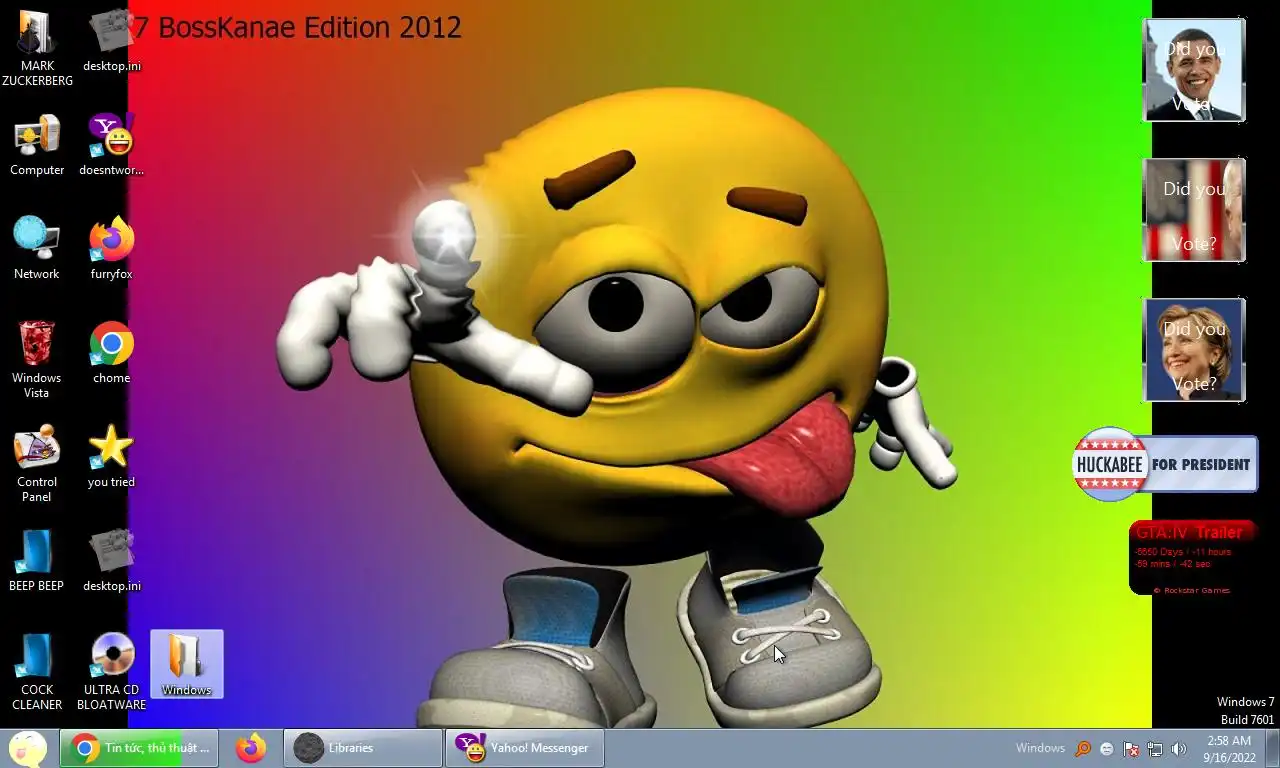
Task: Select the furryfox Firefox shortcut
Action: point(111,250)
